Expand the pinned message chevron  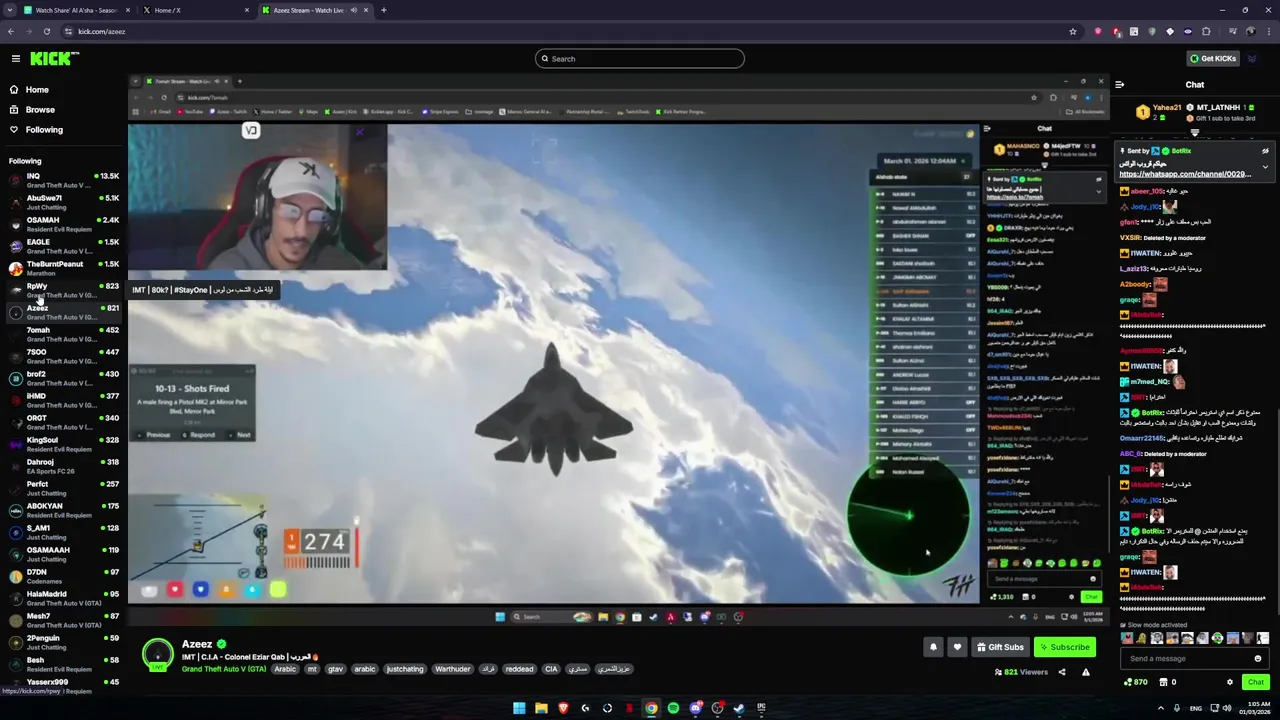[1265, 168]
